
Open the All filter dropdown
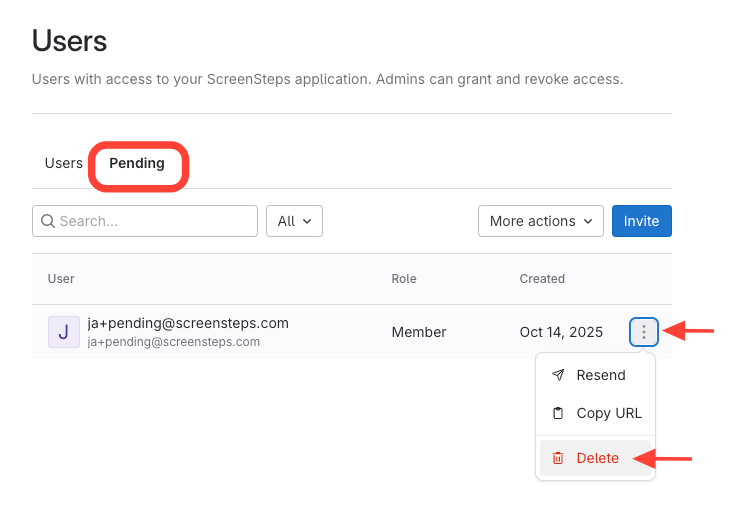pos(294,221)
